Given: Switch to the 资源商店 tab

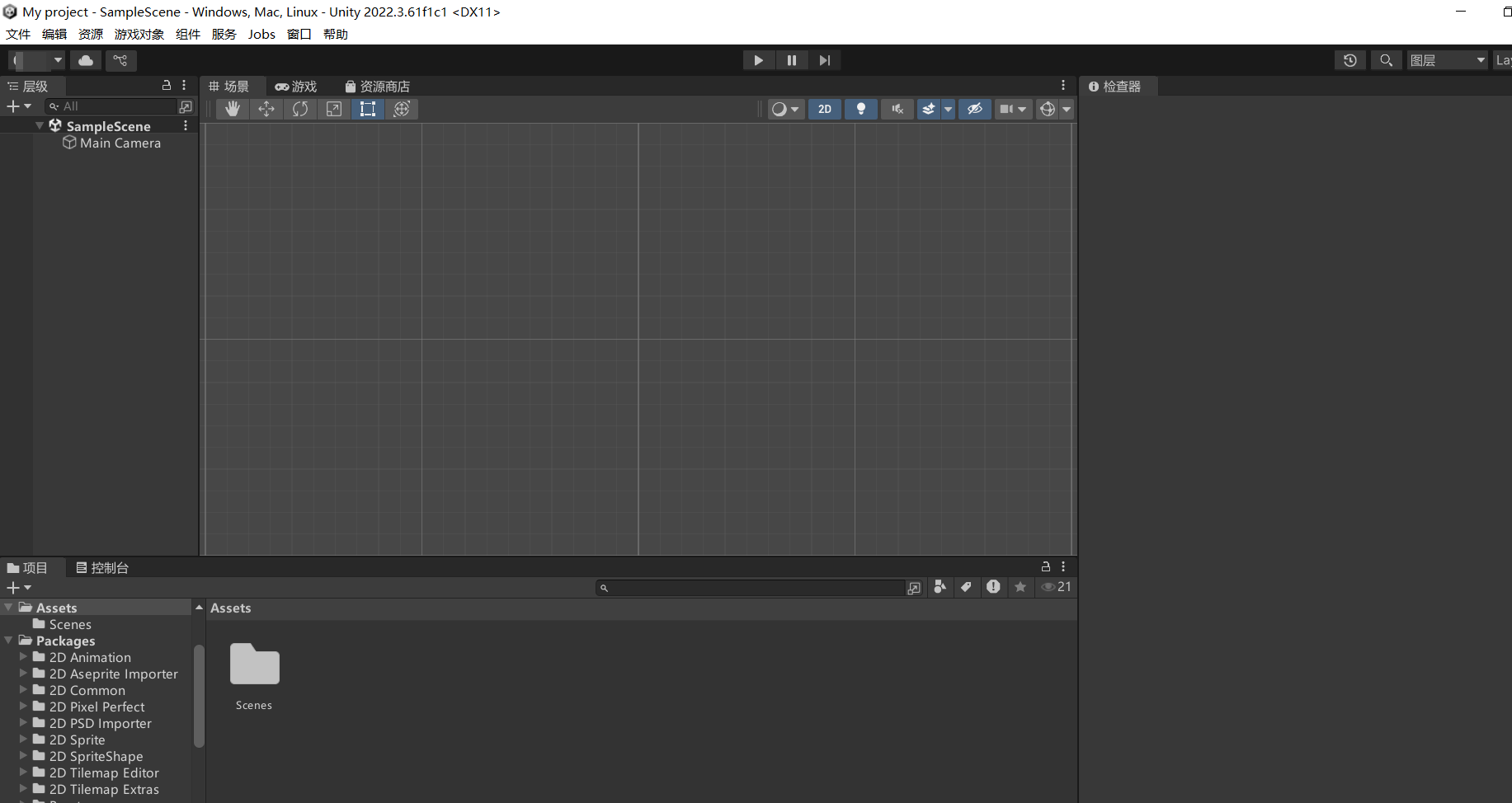Looking at the screenshot, I should [377, 86].
